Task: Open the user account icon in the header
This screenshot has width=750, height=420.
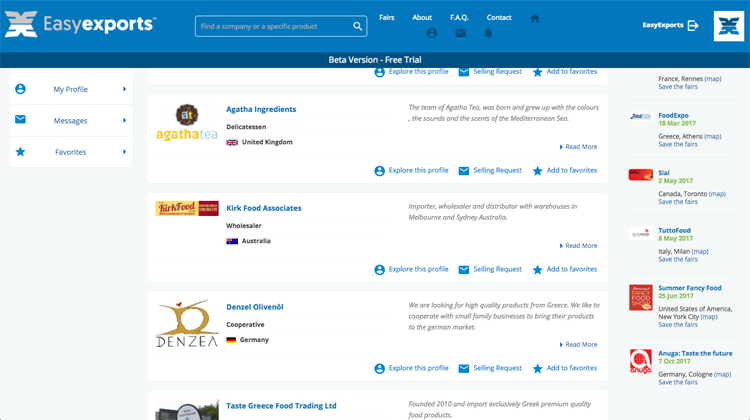Action: tap(432, 33)
